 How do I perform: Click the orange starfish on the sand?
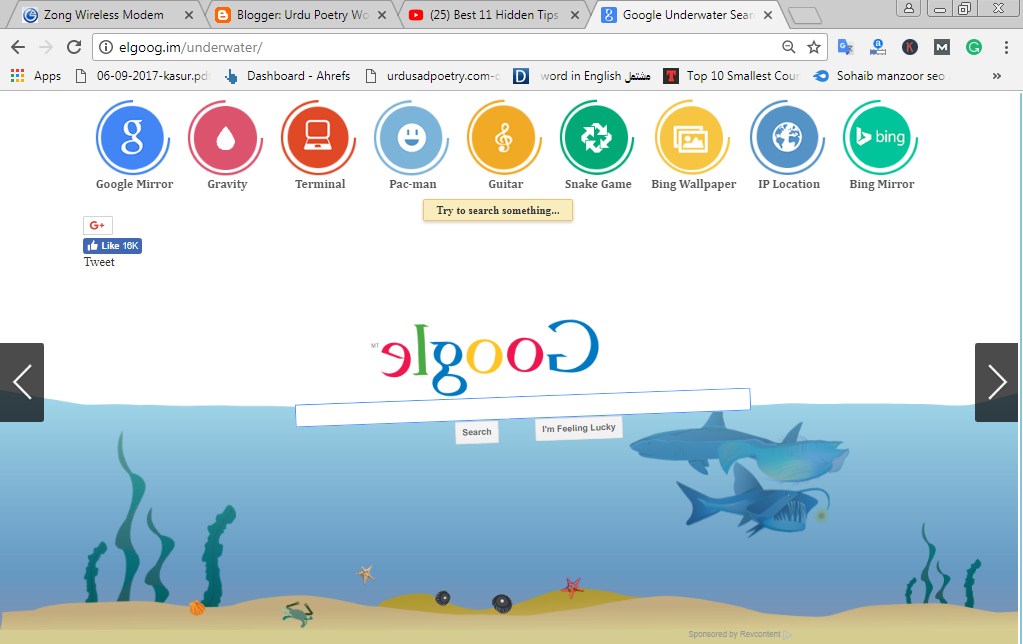pyautogui.click(x=365, y=574)
